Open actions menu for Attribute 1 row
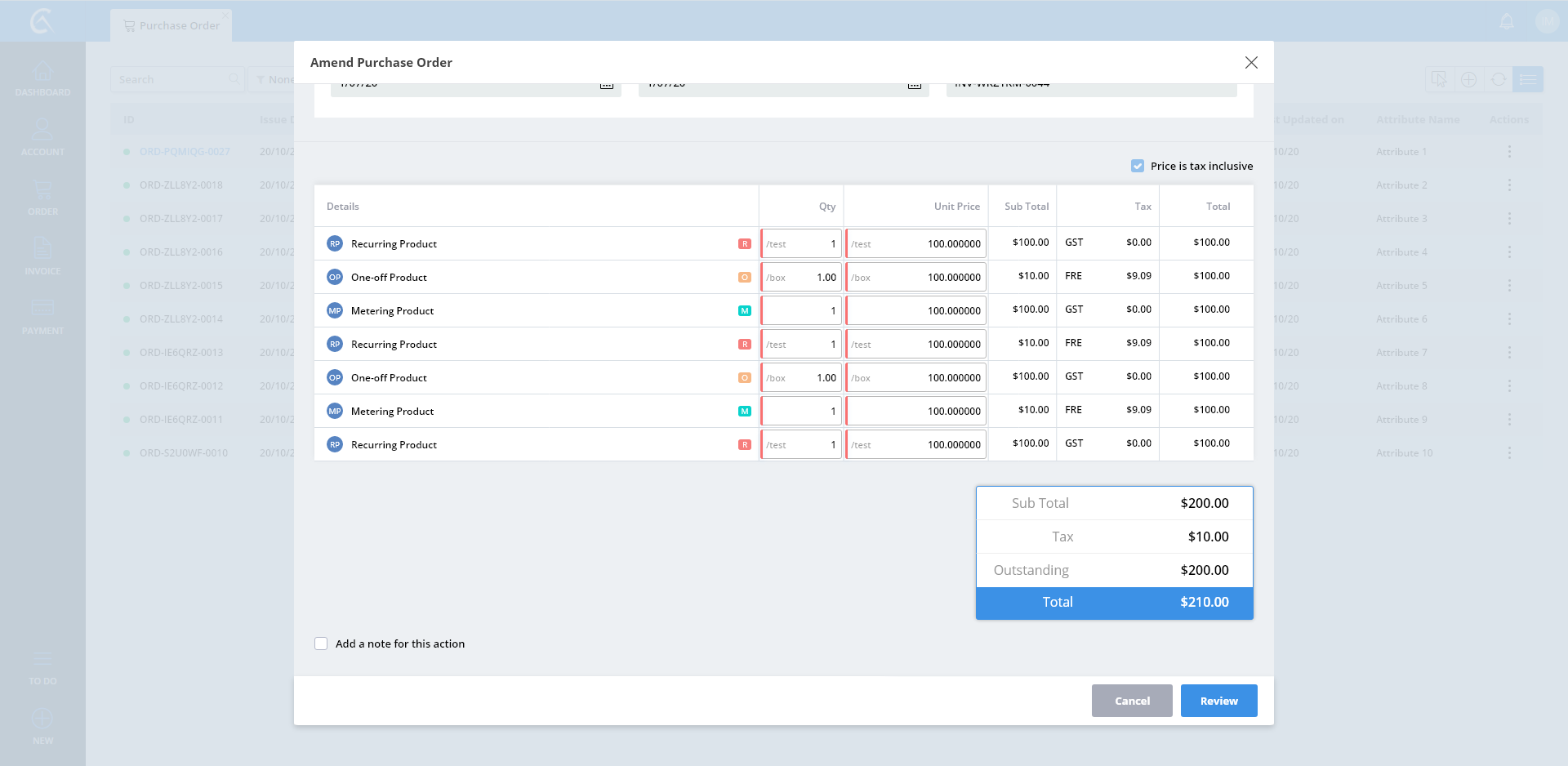The image size is (1568, 766). point(1508,152)
